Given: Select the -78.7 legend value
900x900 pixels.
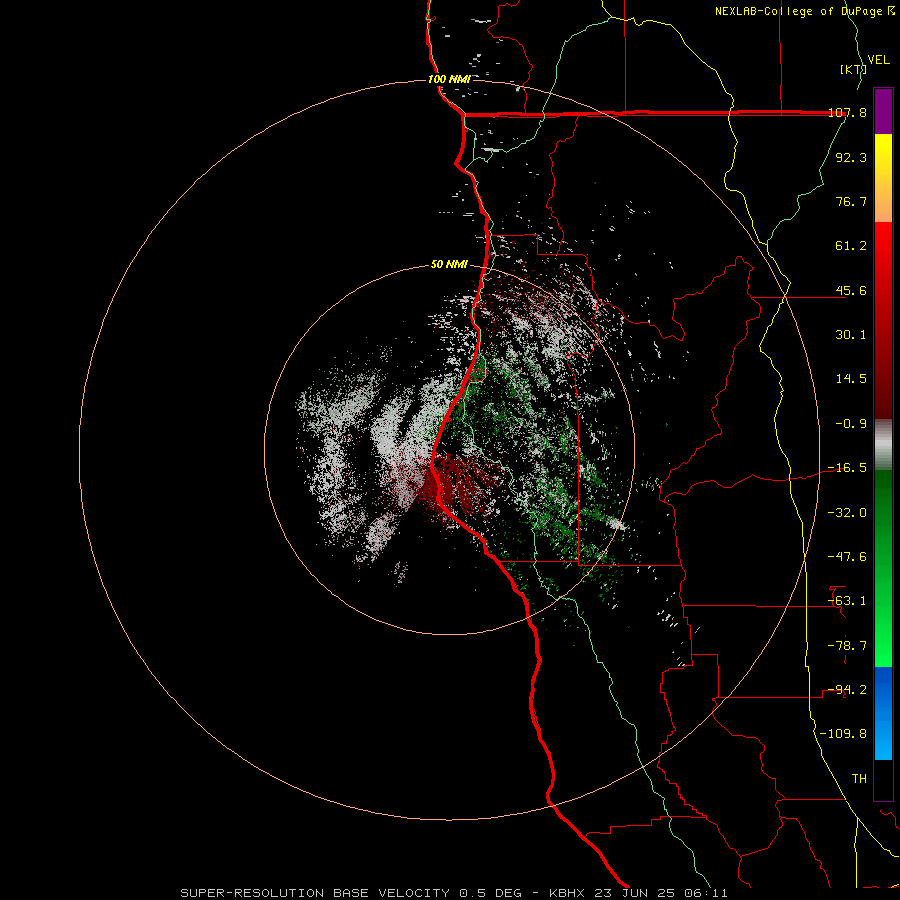Looking at the screenshot, I should point(847,646).
